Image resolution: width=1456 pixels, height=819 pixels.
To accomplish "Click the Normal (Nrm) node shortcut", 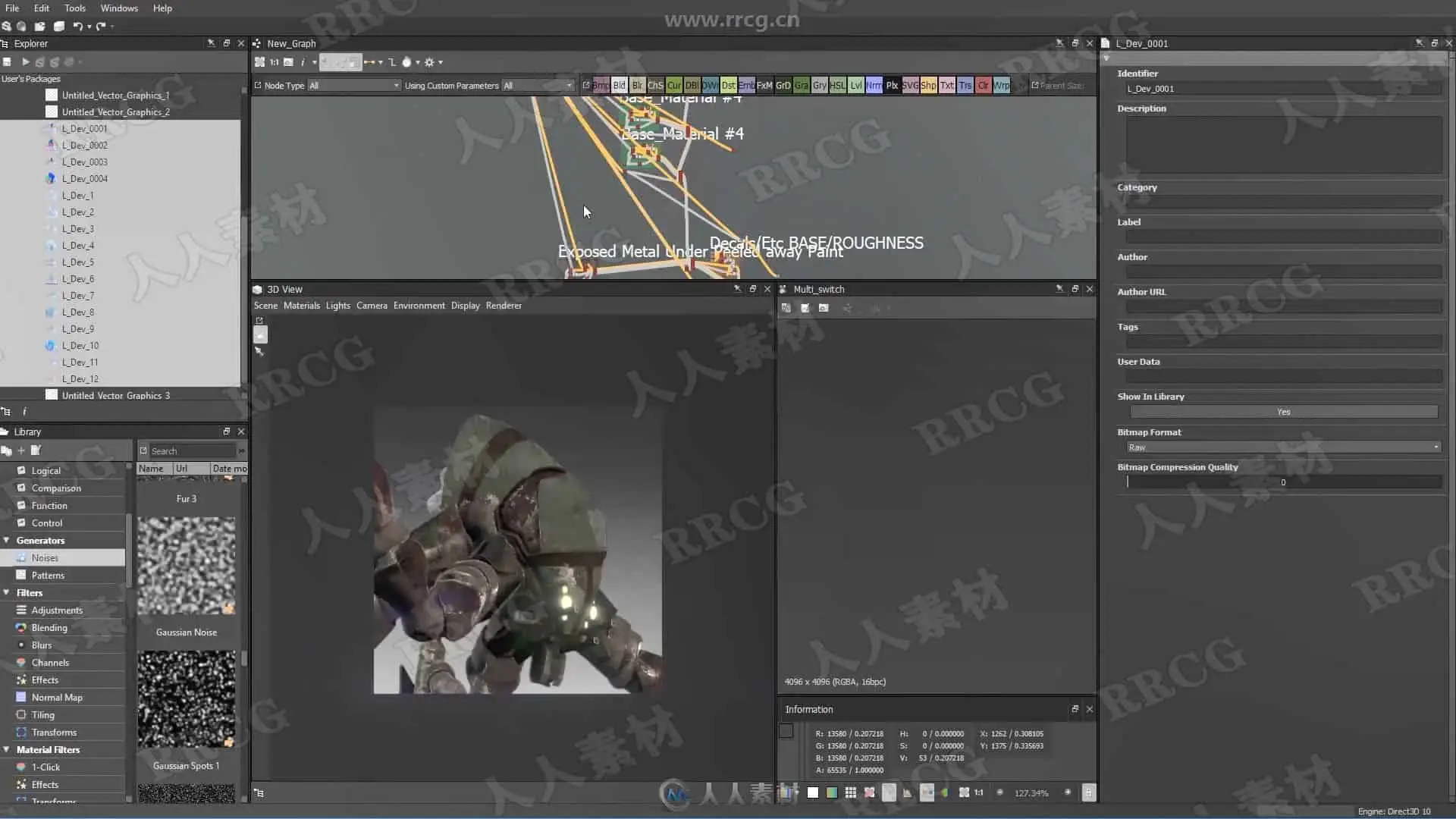I will [x=874, y=86].
